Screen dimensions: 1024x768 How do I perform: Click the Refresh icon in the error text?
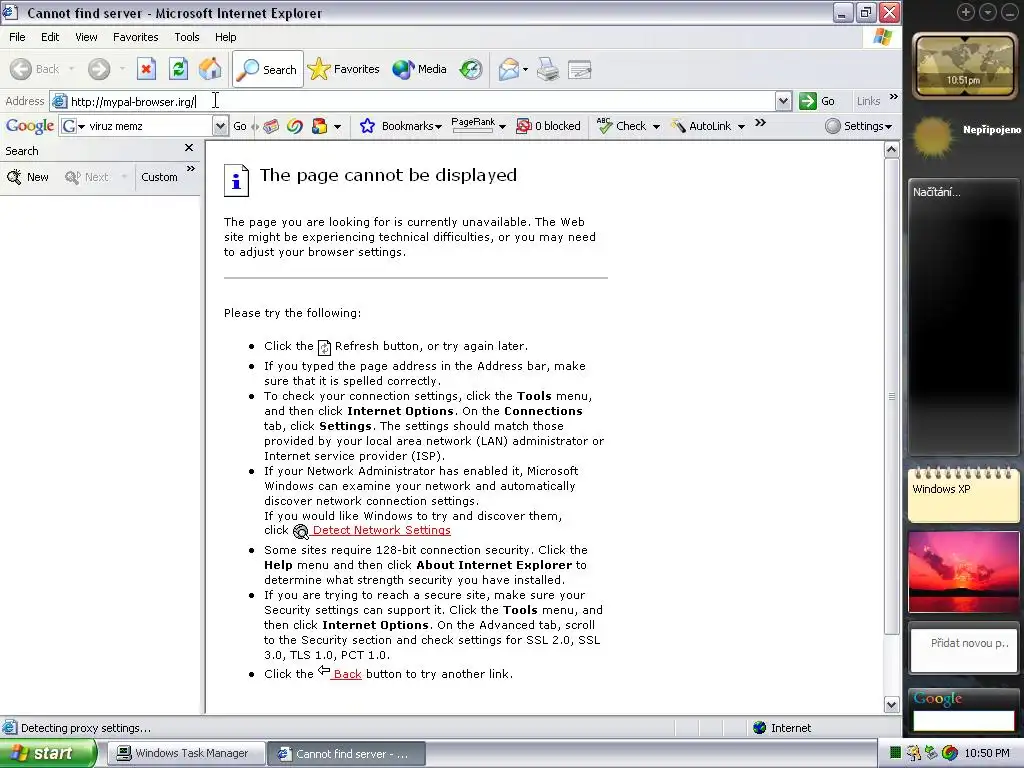coord(324,347)
